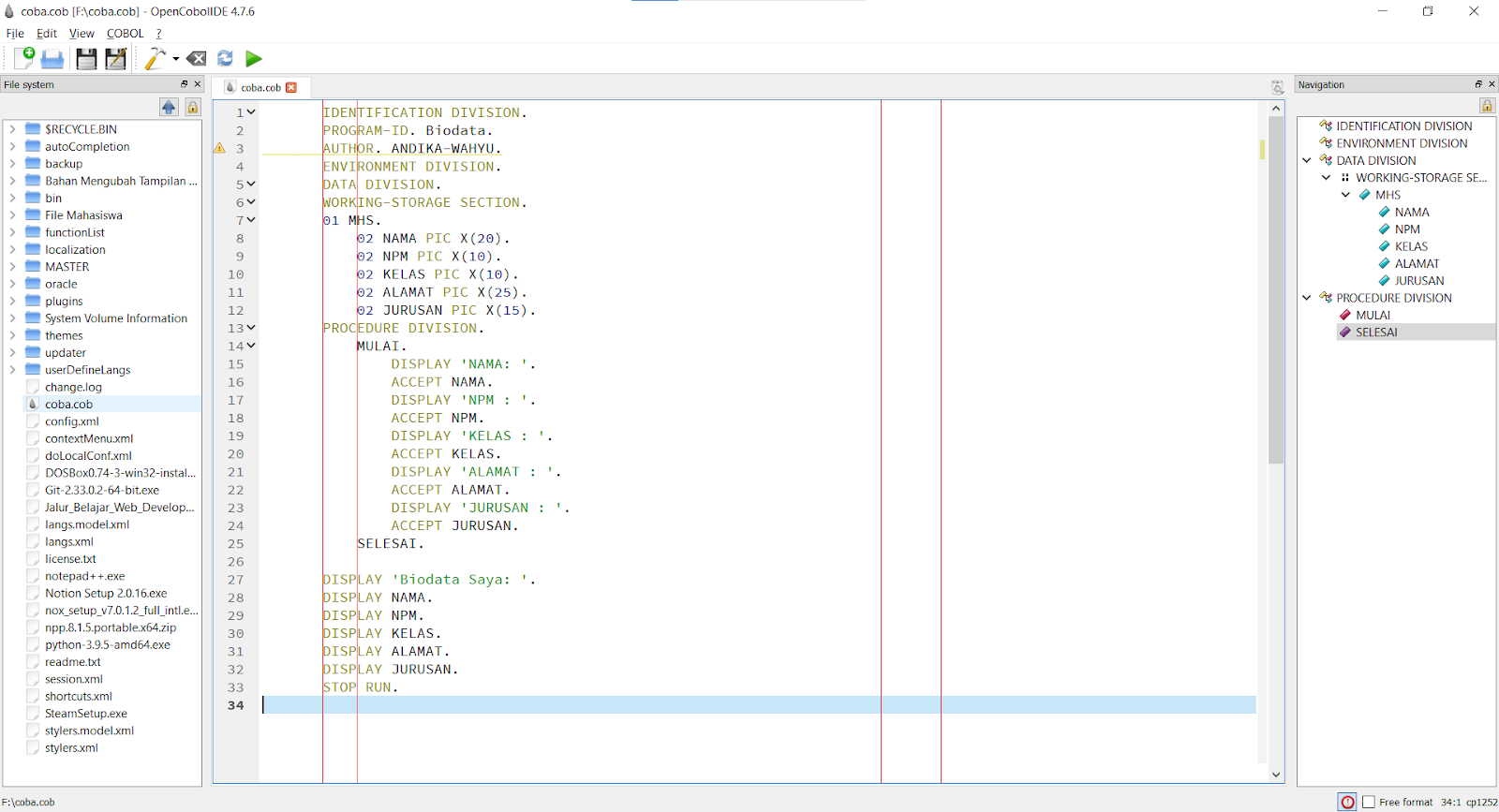Click the PROGRAM-ID. Biodata. line

coord(408,131)
